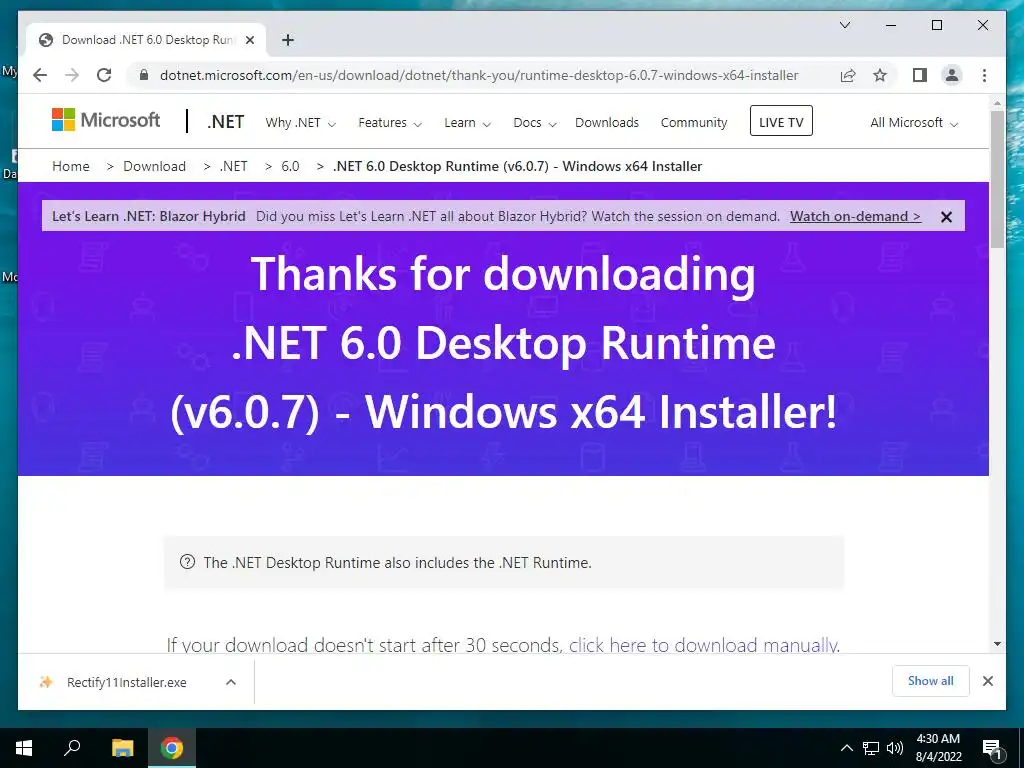Open Windows search from the taskbar
1024x768 pixels.
point(72,748)
